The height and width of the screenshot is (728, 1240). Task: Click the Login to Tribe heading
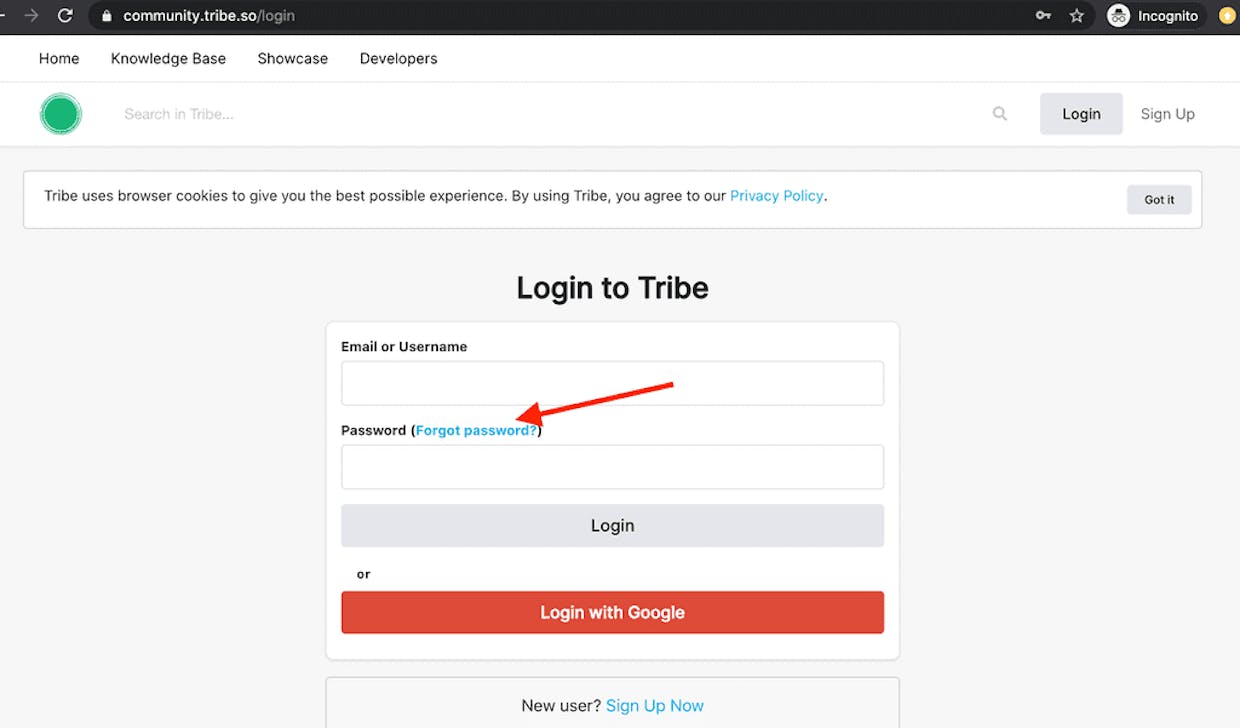tap(612, 288)
